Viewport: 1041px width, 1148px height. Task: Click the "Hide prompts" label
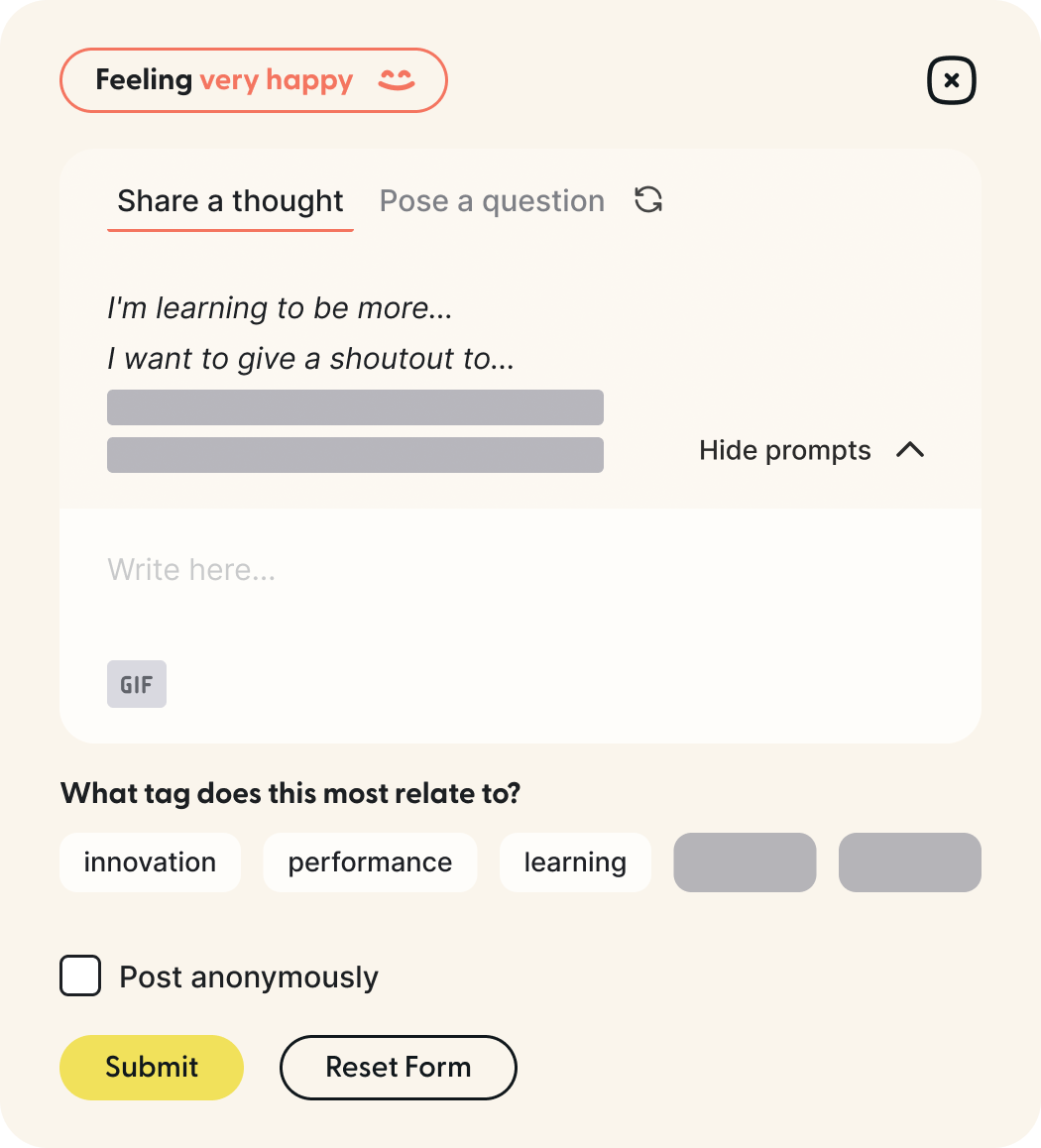click(x=784, y=450)
